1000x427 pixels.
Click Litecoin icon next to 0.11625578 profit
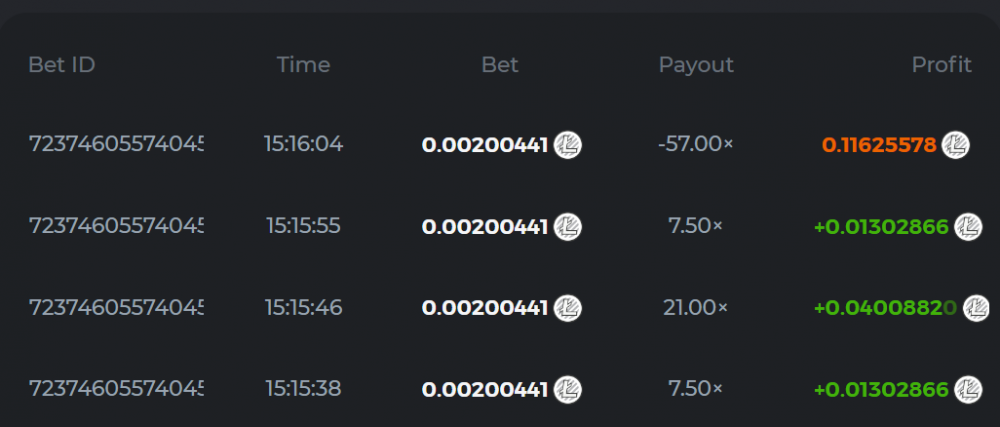tap(956, 145)
